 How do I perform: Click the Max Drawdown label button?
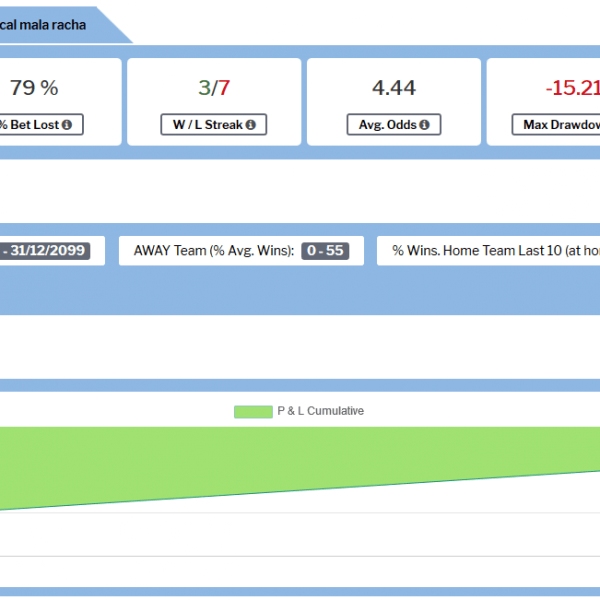[556, 124]
